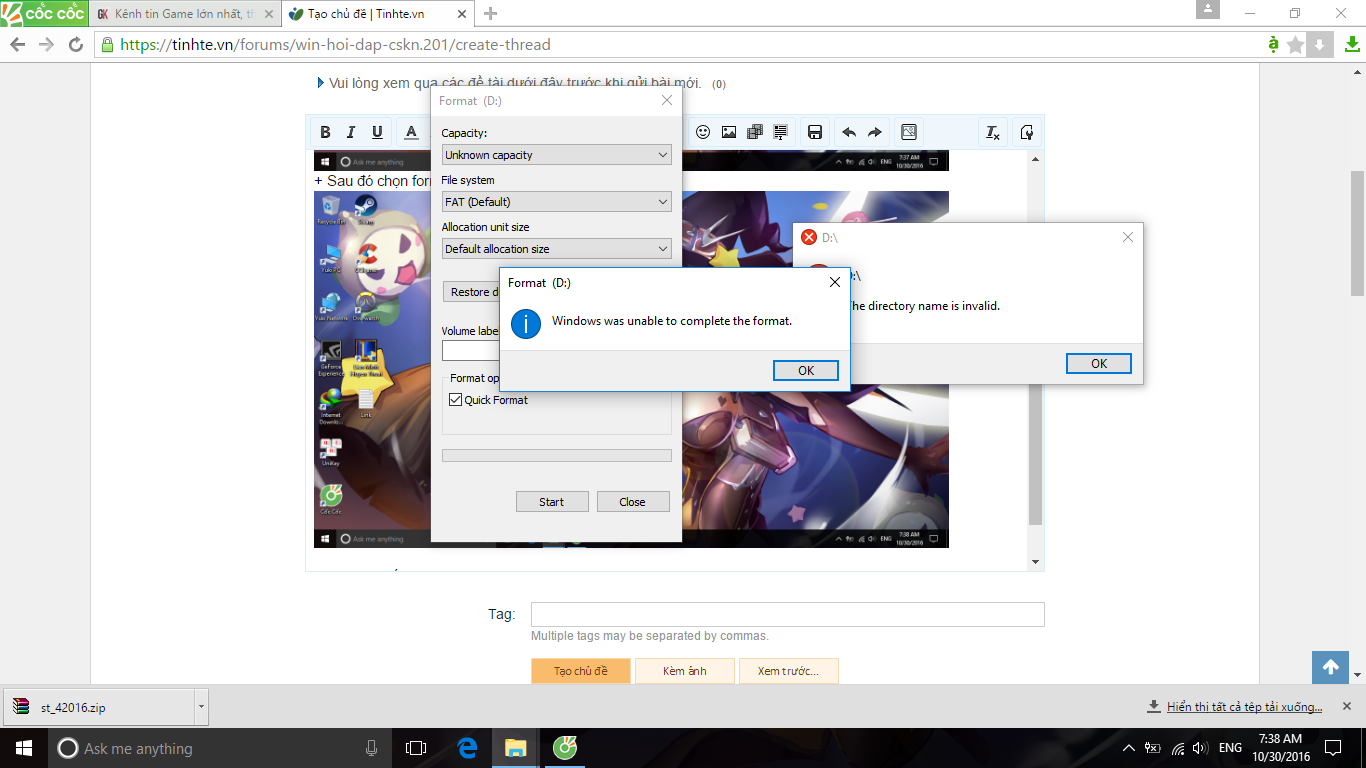Undo last edit in editor
This screenshot has height=768, width=1366.
point(849,132)
